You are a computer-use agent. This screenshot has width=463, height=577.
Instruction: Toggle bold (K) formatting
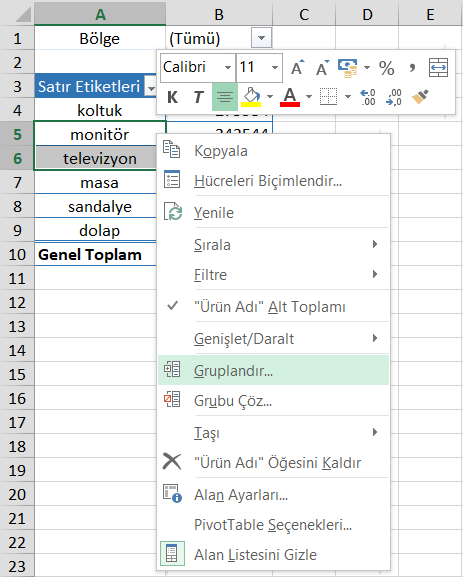pyautogui.click(x=172, y=98)
